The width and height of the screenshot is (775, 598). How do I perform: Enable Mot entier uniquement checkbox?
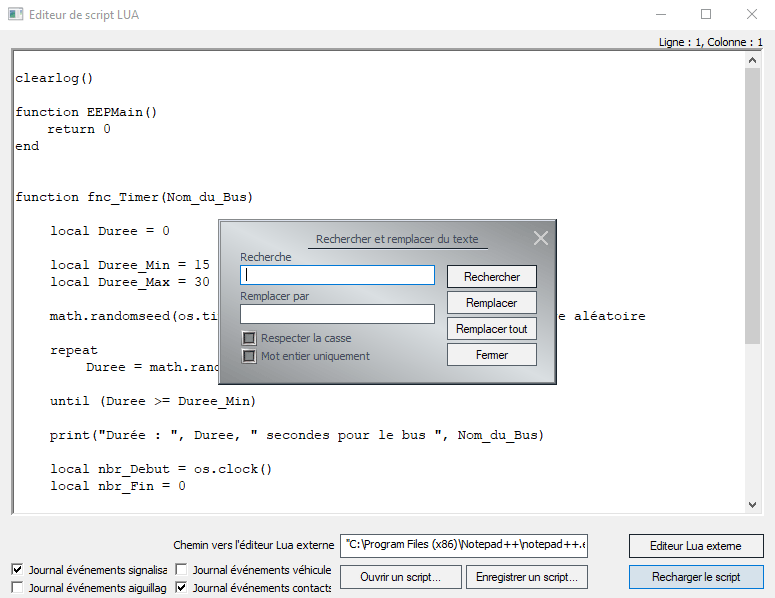click(249, 356)
